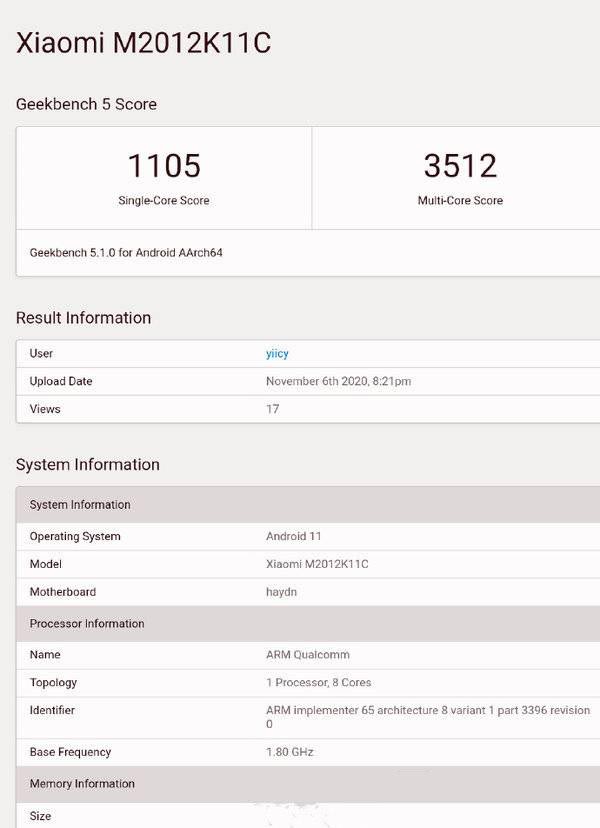Viewport: 600px width, 828px height.
Task: Select the 'Memory Information' table header
Action: point(308,784)
